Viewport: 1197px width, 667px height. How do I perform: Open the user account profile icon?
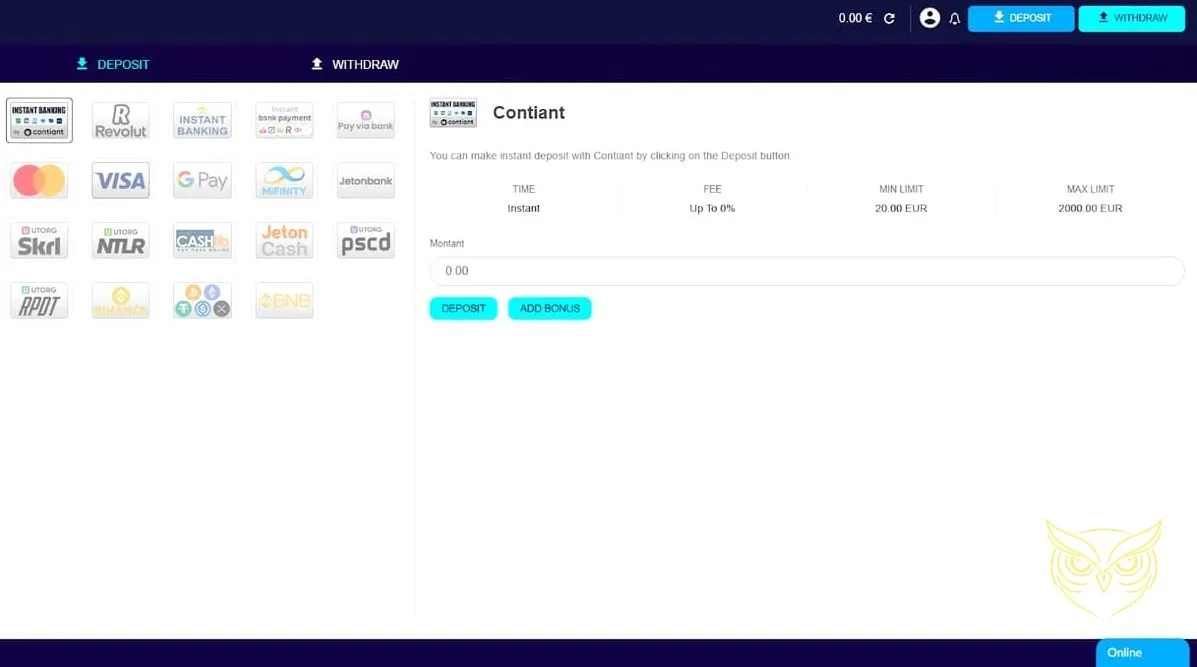[929, 18]
